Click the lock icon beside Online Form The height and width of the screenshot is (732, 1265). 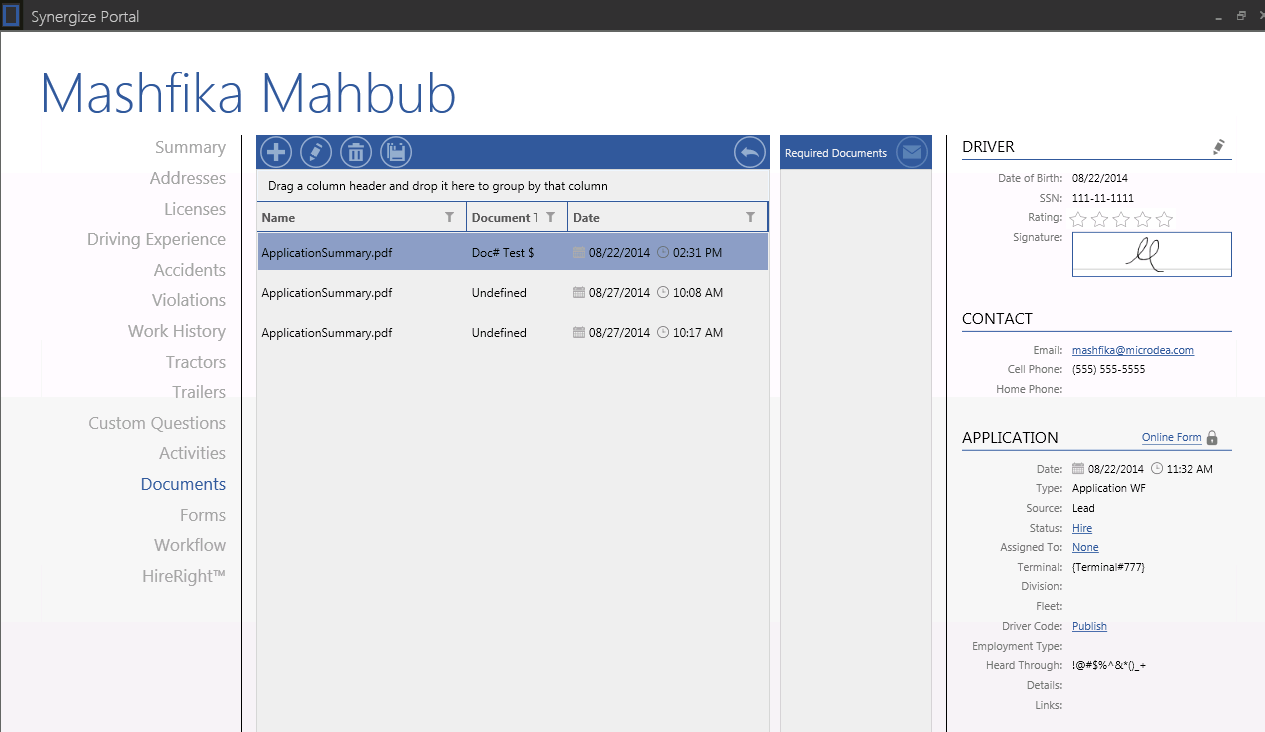coord(1212,438)
